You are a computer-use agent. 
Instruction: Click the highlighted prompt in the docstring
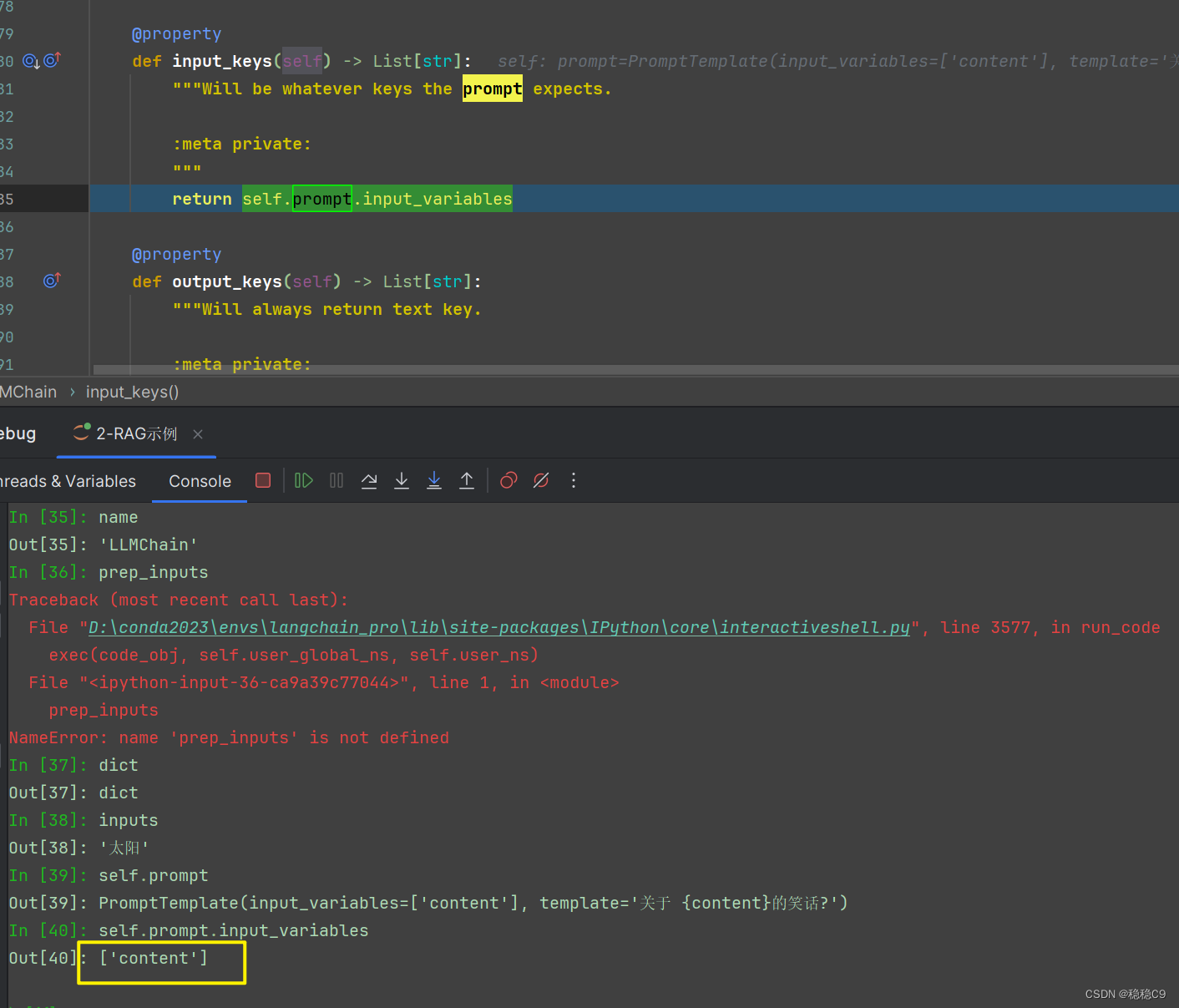tap(493, 89)
